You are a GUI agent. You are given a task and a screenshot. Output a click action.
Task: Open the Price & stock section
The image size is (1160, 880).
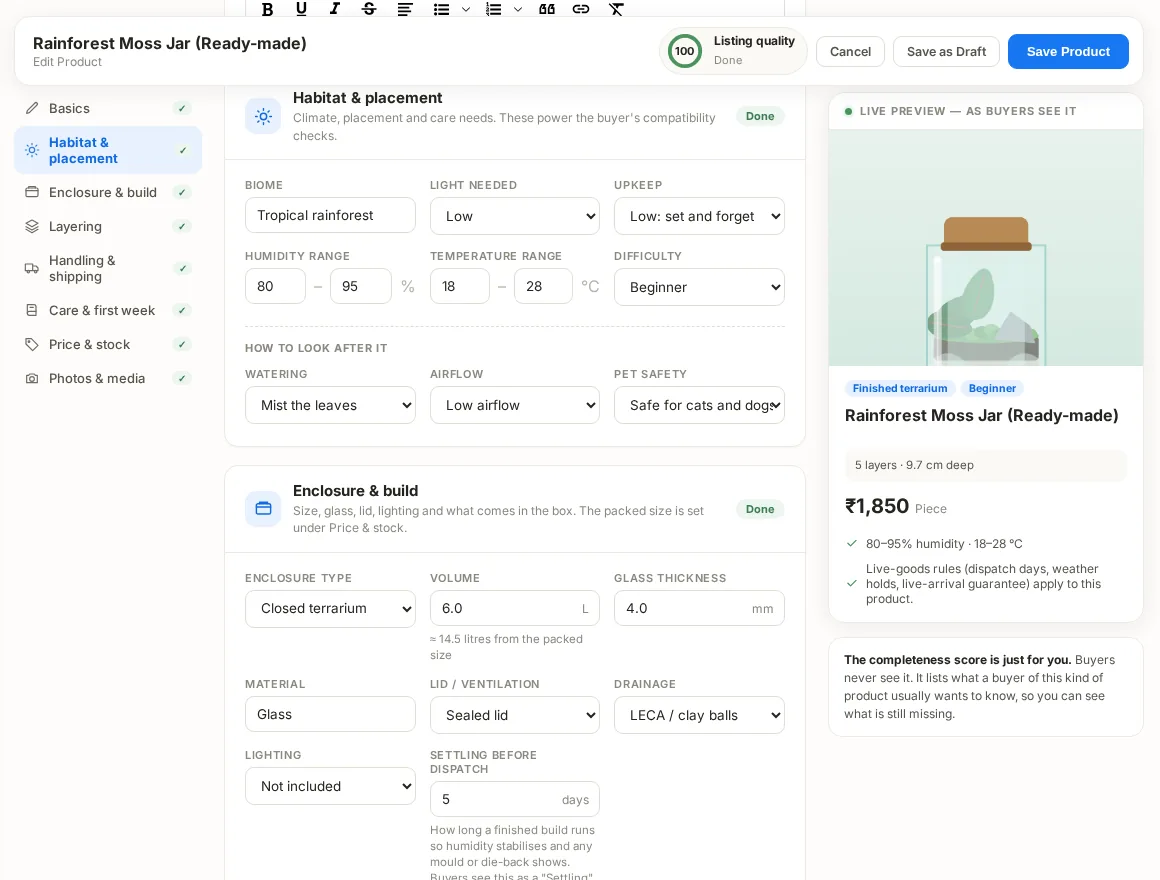pyautogui.click(x=108, y=345)
